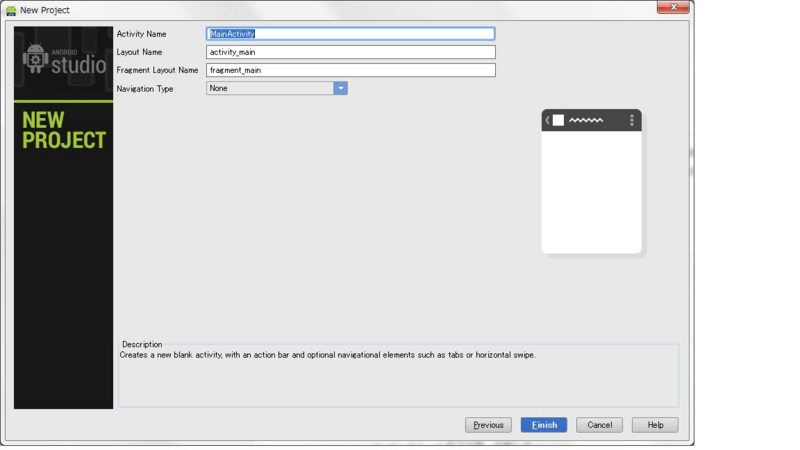Click the 'Navigation Type' label
Screen dimensions: 800x450
click(x=145, y=89)
